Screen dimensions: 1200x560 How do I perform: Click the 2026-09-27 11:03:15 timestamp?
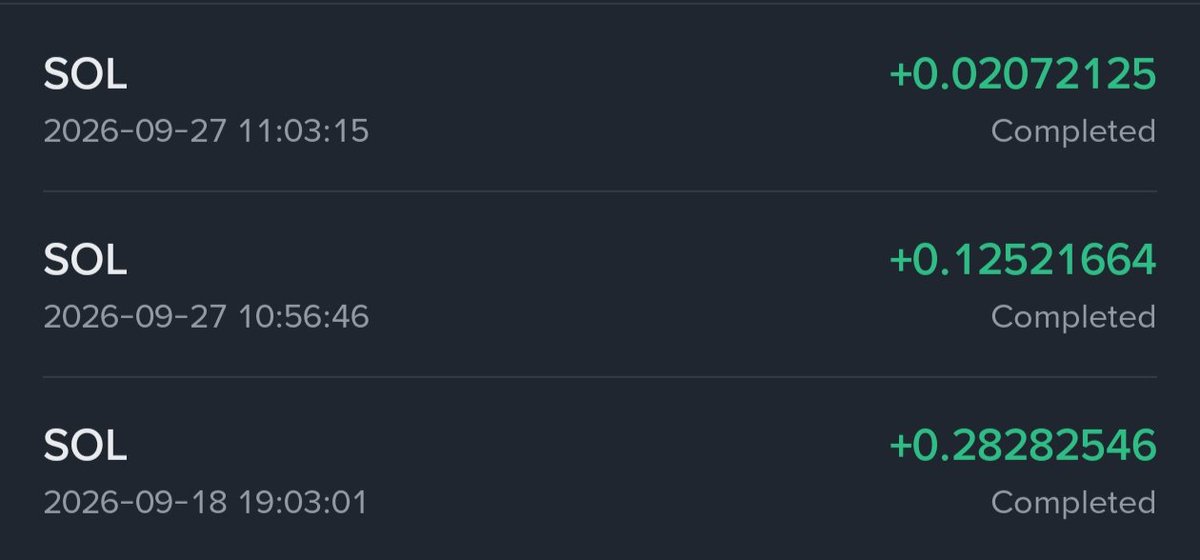coord(206,131)
